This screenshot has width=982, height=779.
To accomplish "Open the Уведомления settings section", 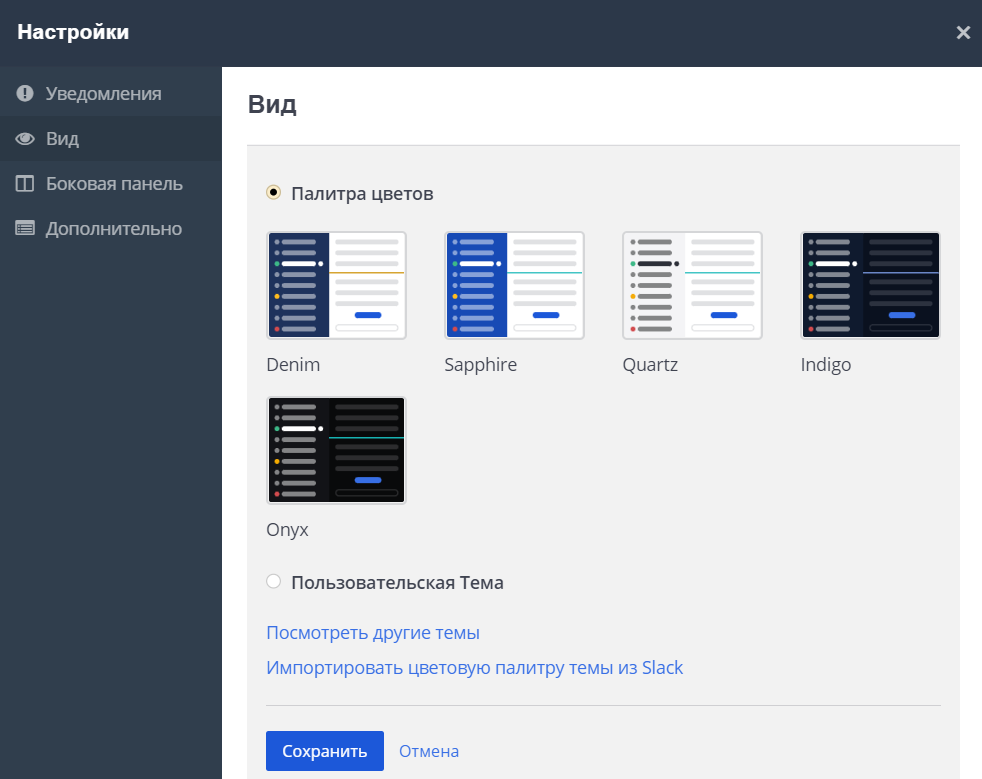I will click(x=103, y=94).
